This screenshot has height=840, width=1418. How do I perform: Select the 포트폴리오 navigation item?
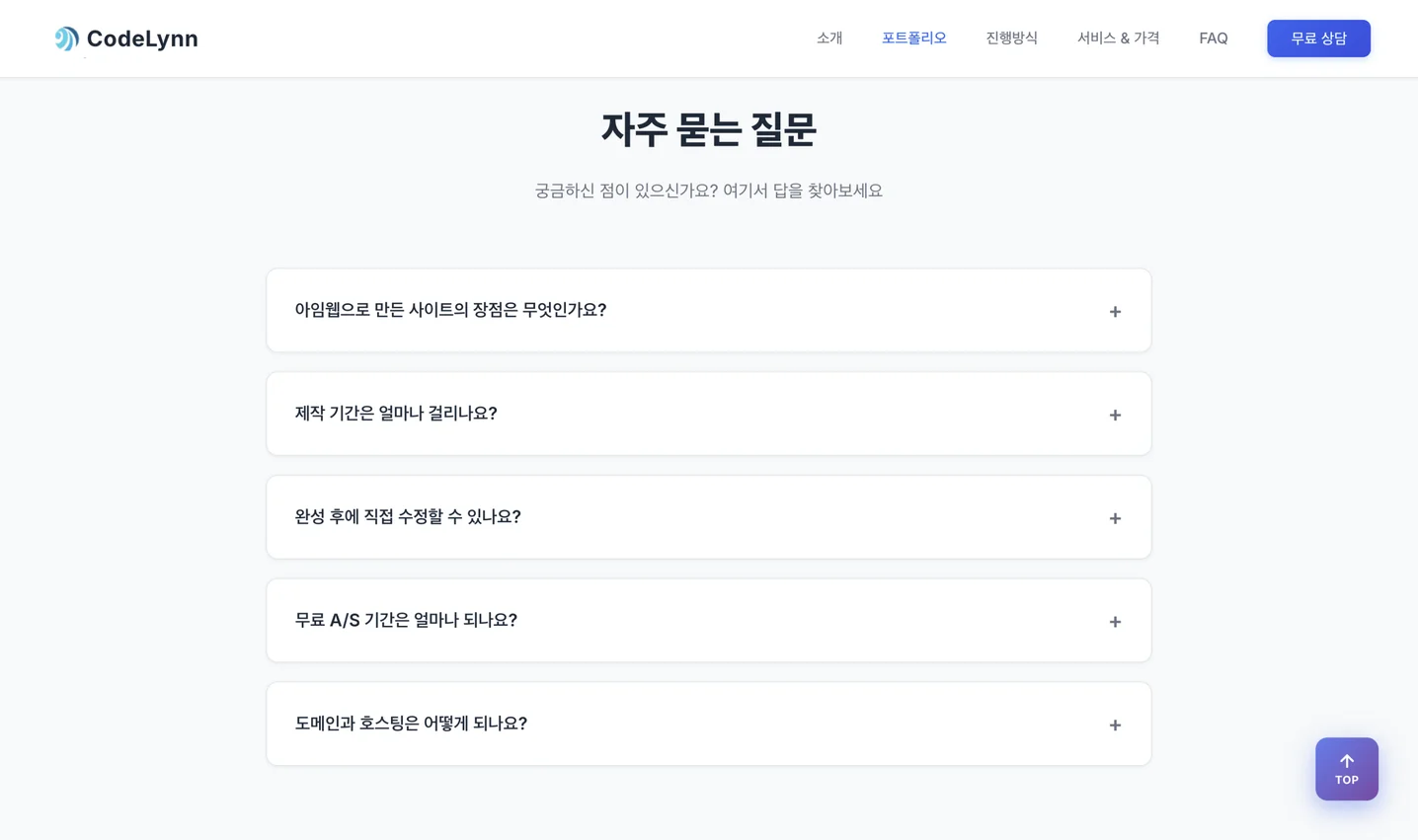tap(913, 38)
